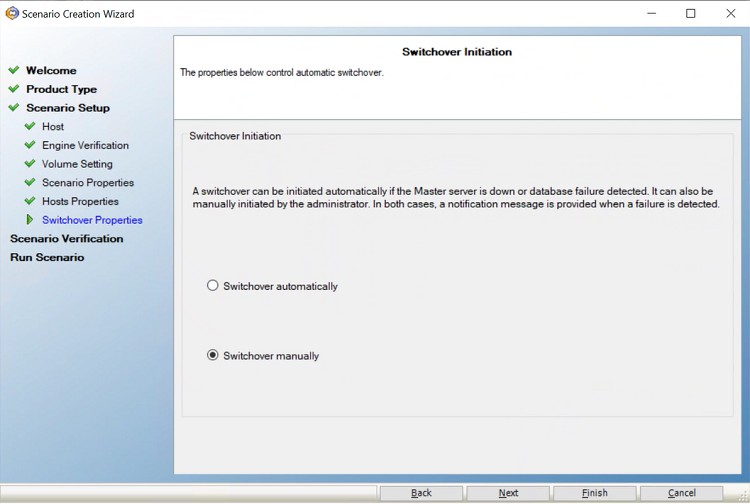Click the green checkmark beside Host
The image size is (750, 504).
tap(30, 126)
